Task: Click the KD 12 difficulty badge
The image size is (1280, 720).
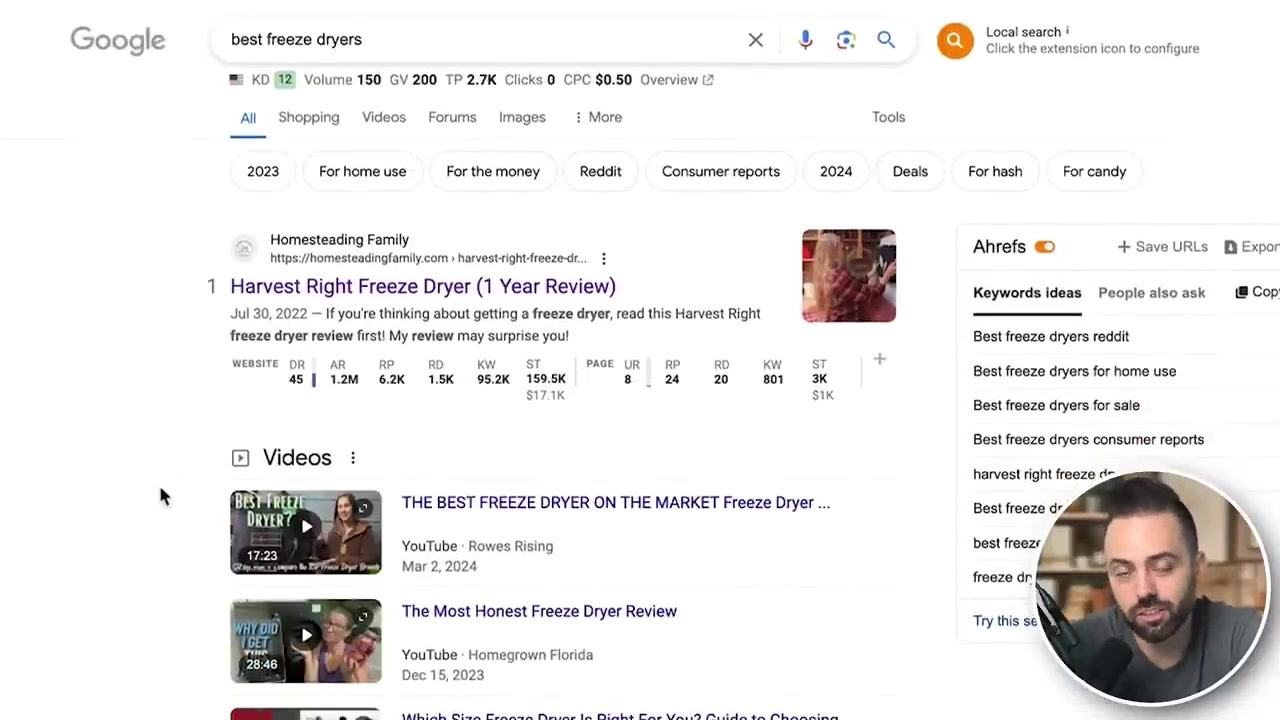Action: point(285,80)
